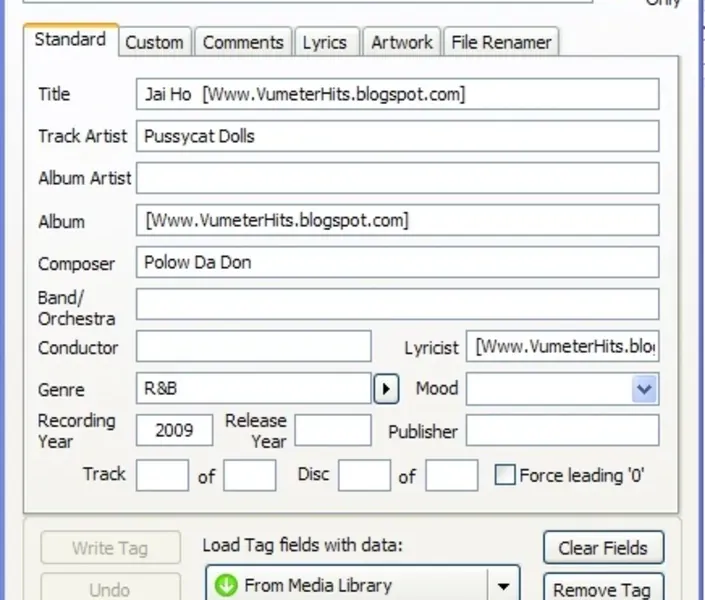
Task: Click the Genre field showing R&B
Action: pyautogui.click(x=254, y=388)
